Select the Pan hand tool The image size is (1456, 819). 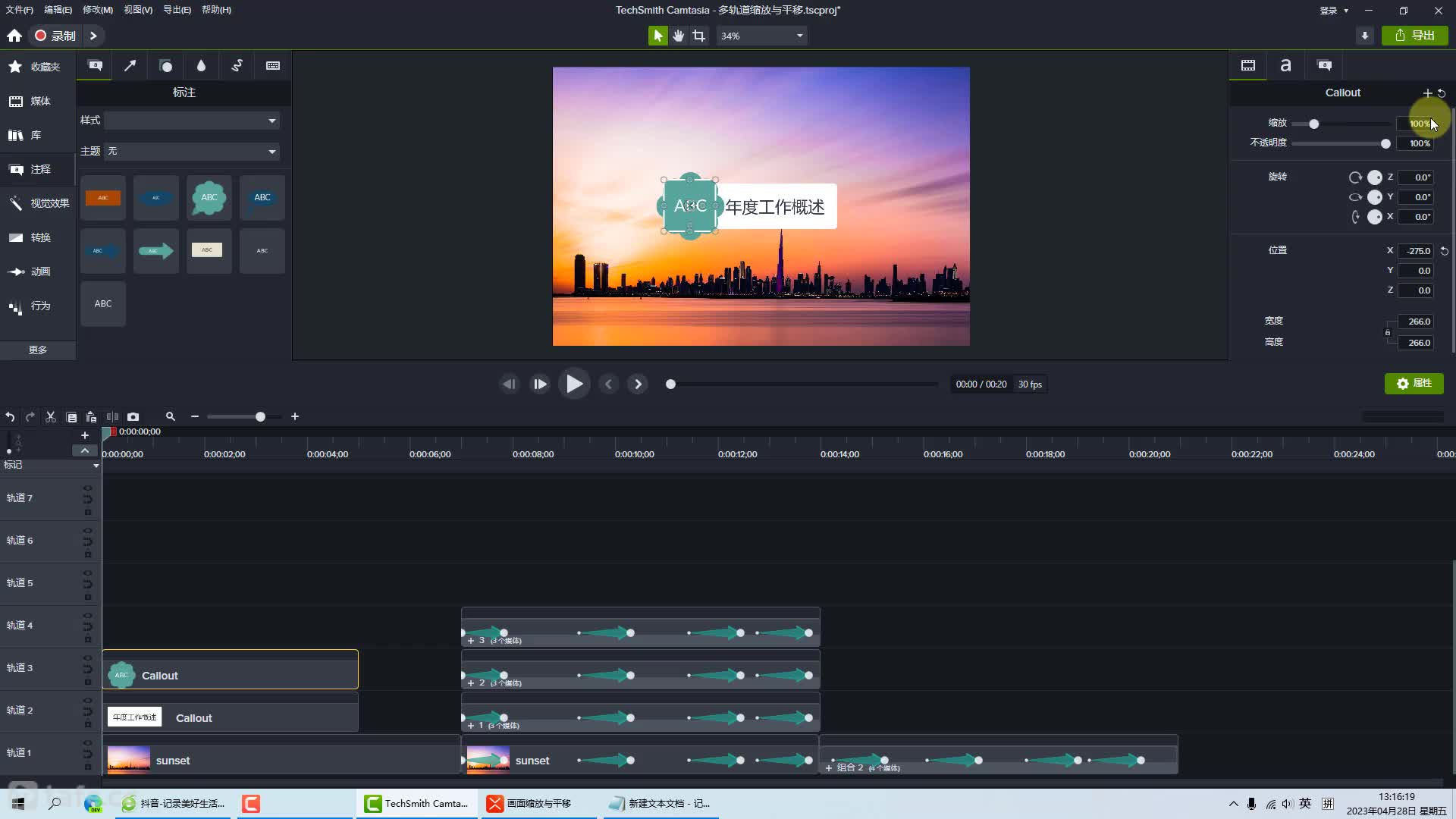(678, 36)
